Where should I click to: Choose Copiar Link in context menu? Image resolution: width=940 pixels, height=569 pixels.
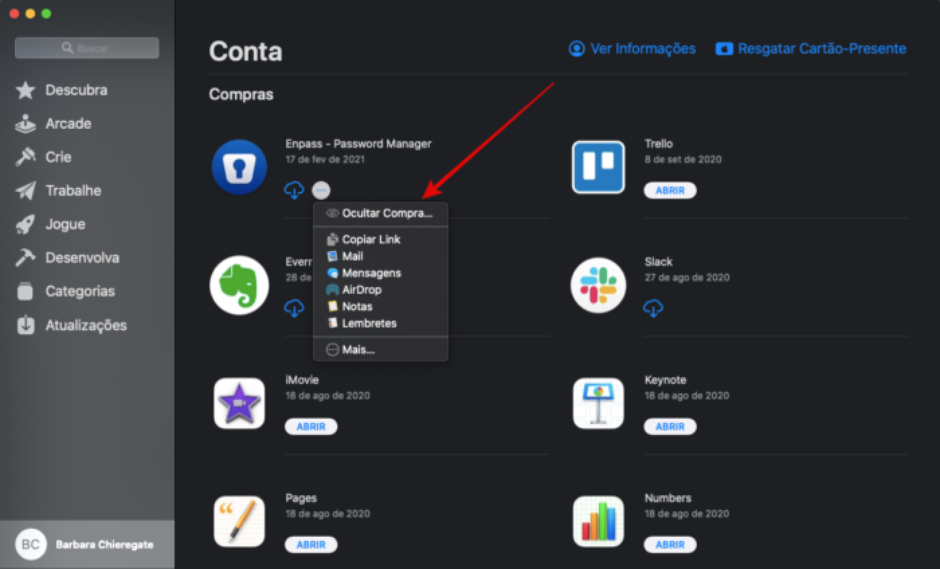point(381,239)
